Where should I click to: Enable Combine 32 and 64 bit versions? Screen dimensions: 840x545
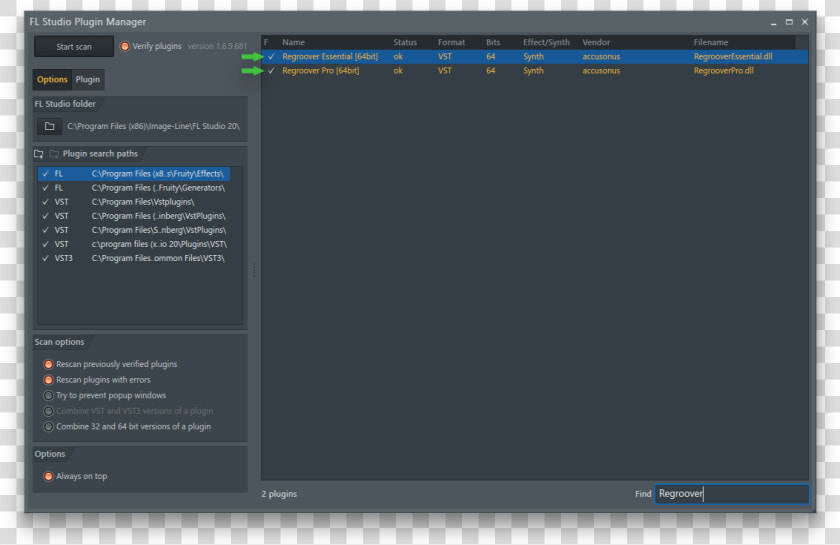click(48, 427)
